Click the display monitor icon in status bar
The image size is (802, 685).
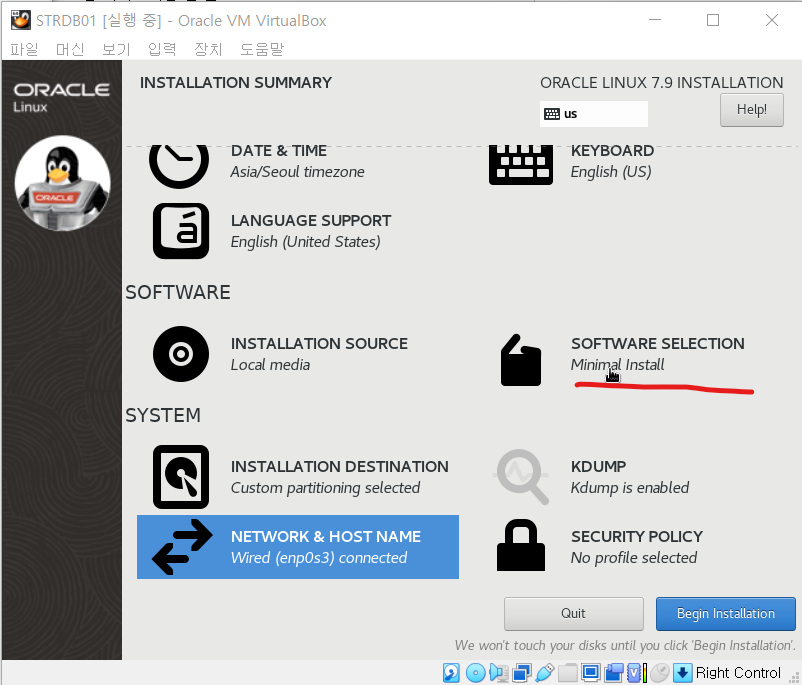(x=591, y=672)
